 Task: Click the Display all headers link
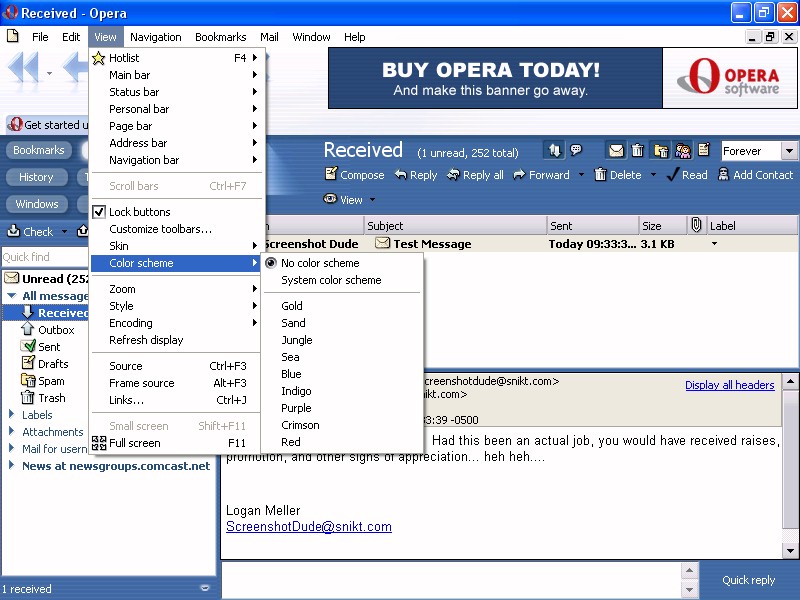click(x=729, y=385)
